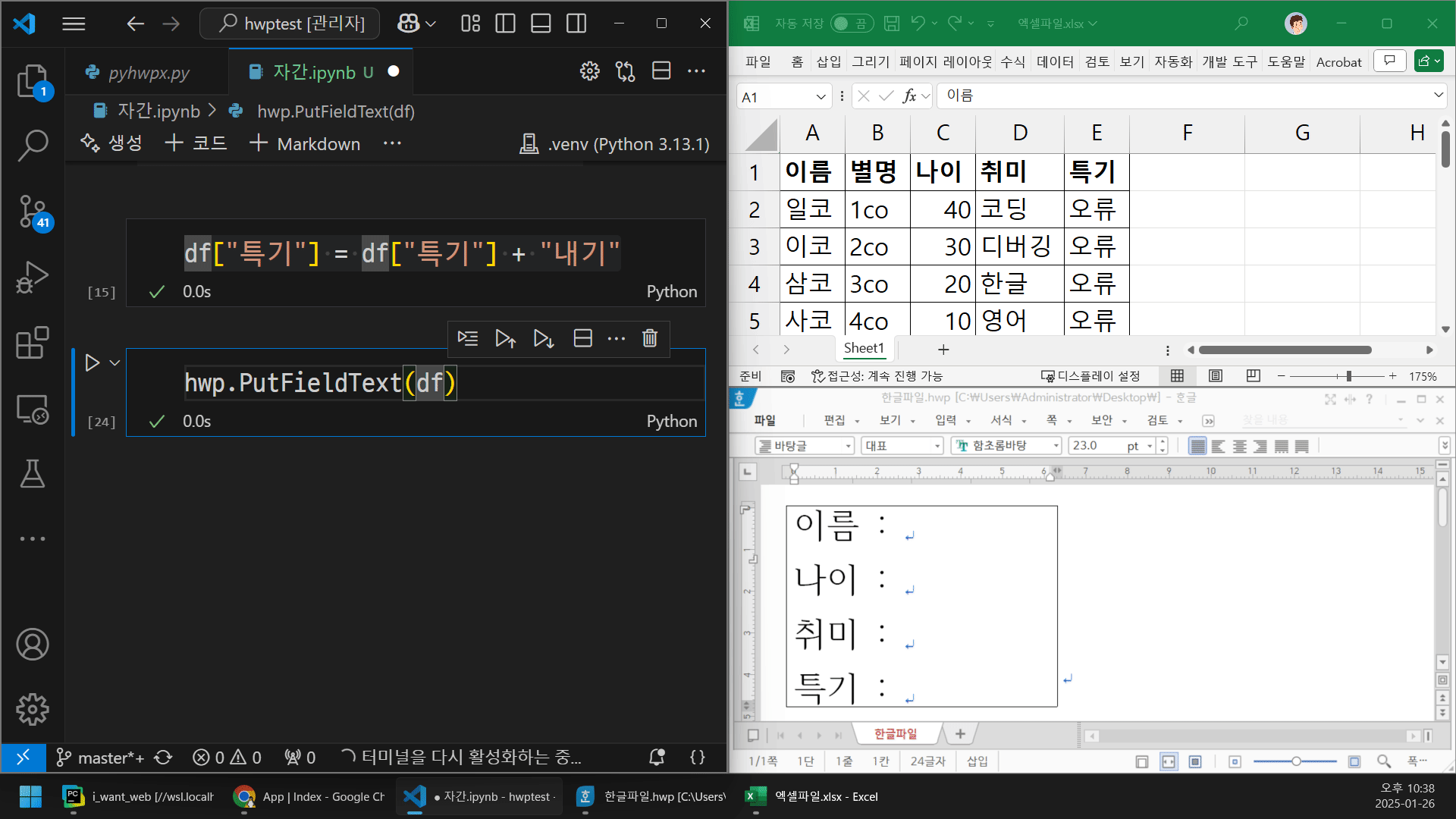The image size is (1456, 819).
Task: Click the Excel formula bar input
Action: (1184, 96)
